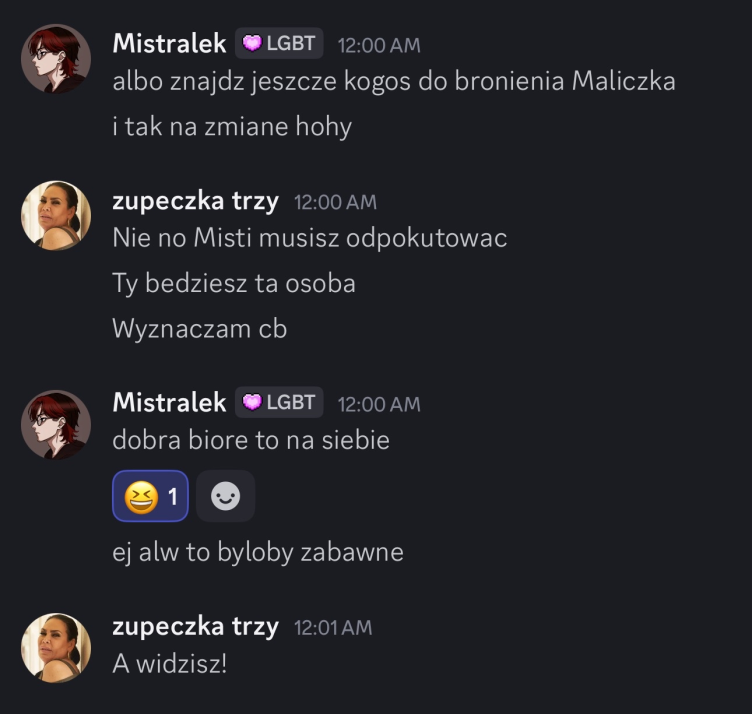
Task: Click Mistralek's avatar beside 'dobra biore to na siebie'
Action: (x=56, y=424)
